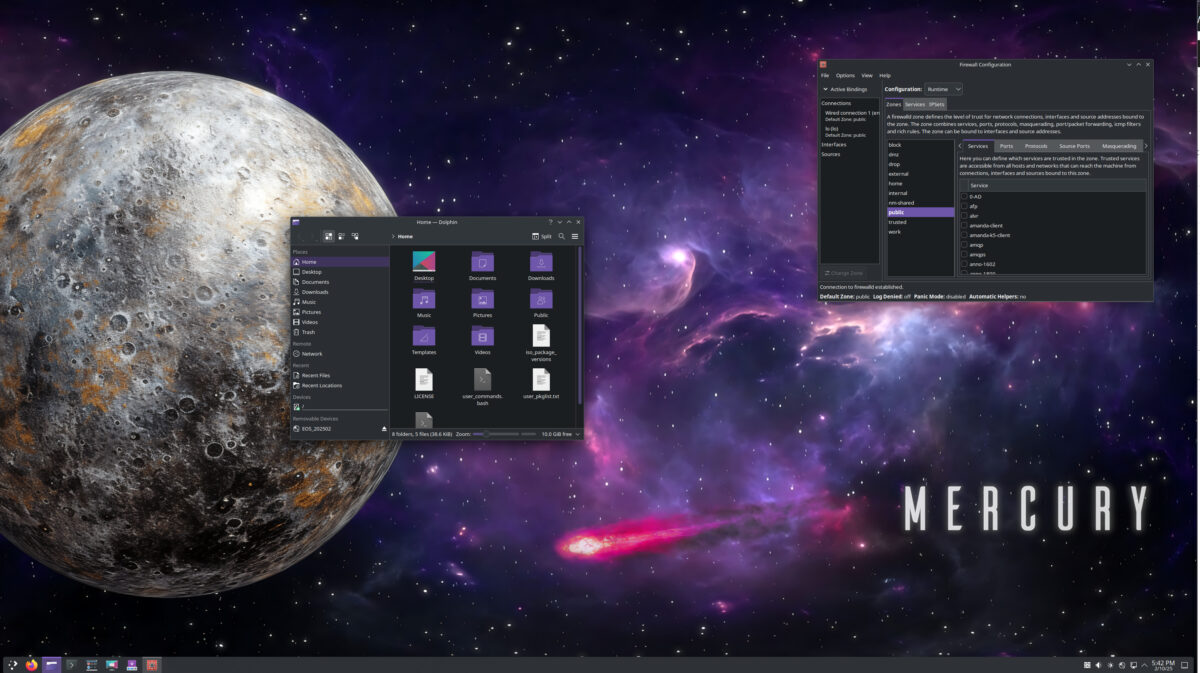Open Dolphin's search tool
This screenshot has height=673, width=1200.
[561, 236]
